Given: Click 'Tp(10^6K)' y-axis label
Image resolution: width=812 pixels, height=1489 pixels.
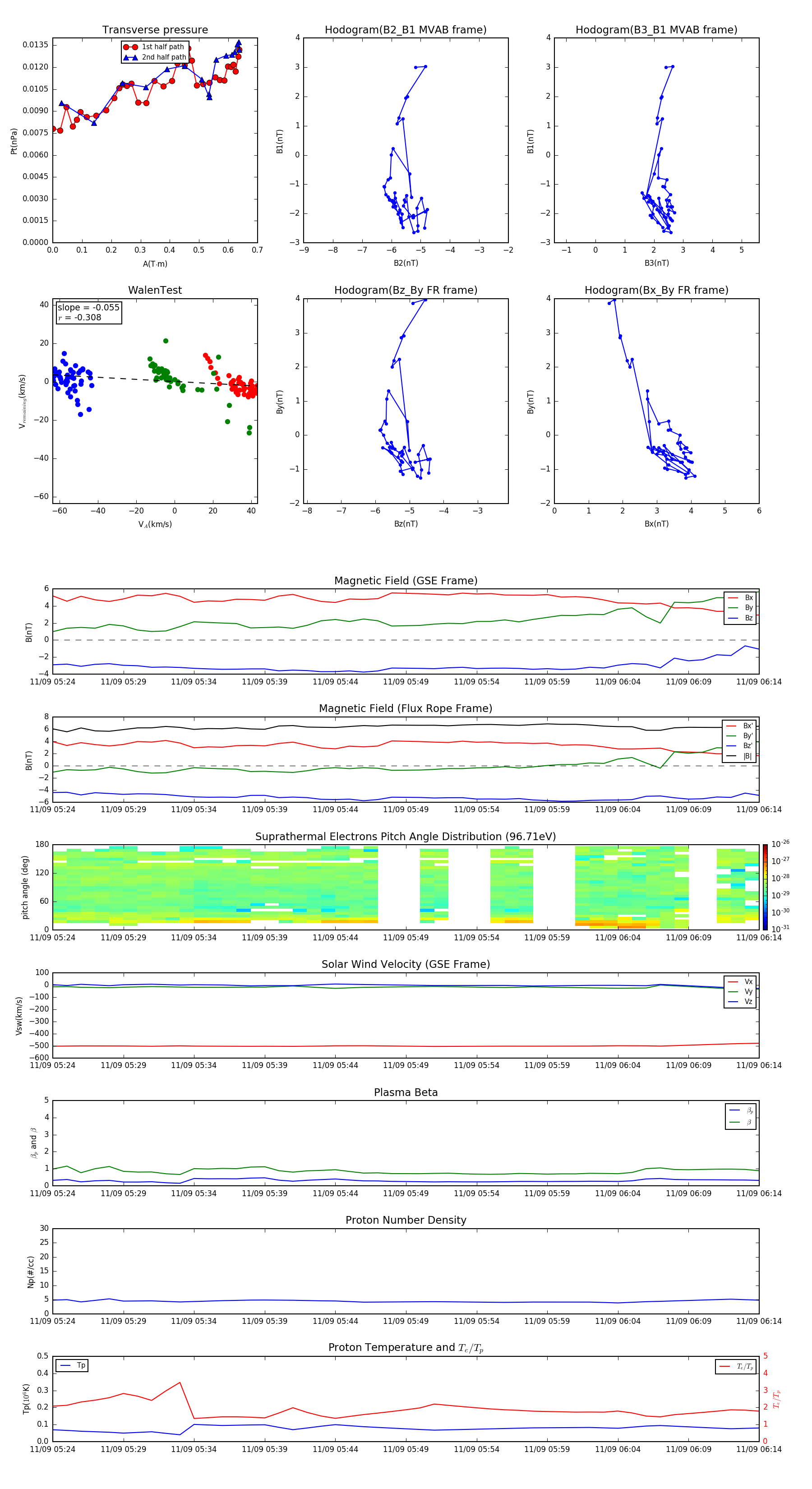Looking at the screenshot, I should pyautogui.click(x=26, y=1399).
